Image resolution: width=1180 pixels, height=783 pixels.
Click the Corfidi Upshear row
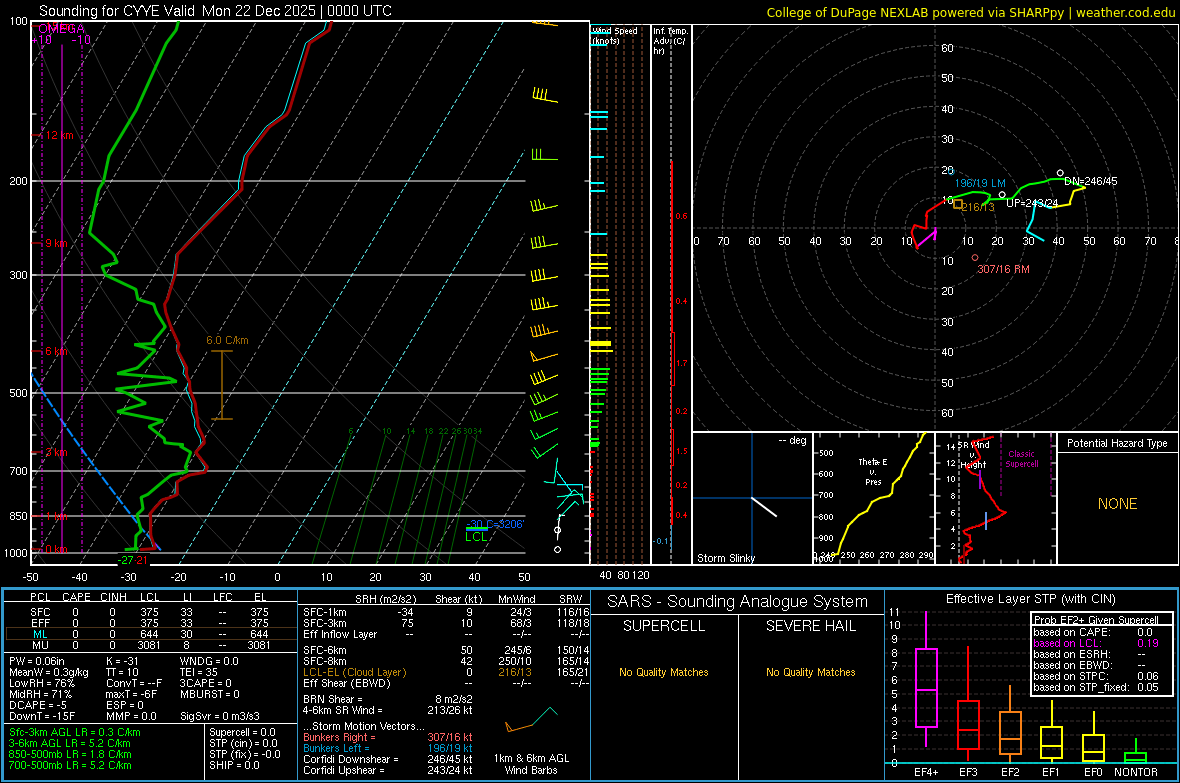click(388, 770)
